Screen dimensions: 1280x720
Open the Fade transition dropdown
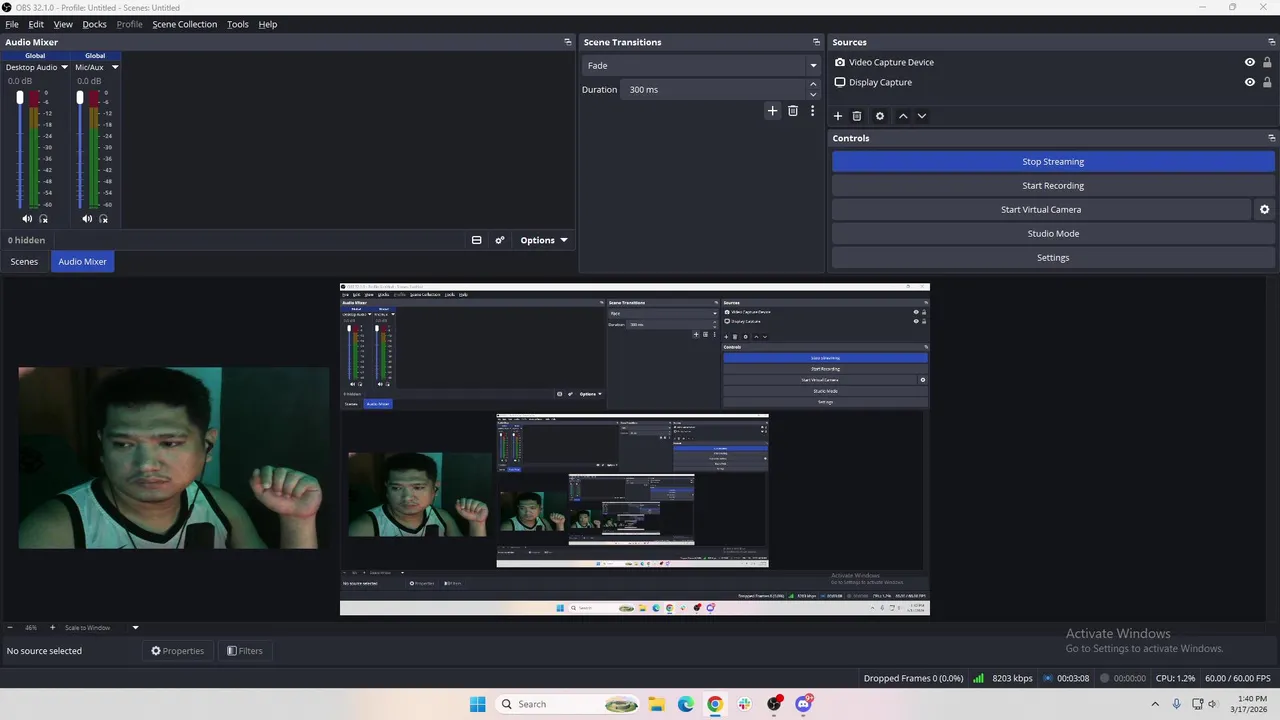pyautogui.click(x=701, y=65)
